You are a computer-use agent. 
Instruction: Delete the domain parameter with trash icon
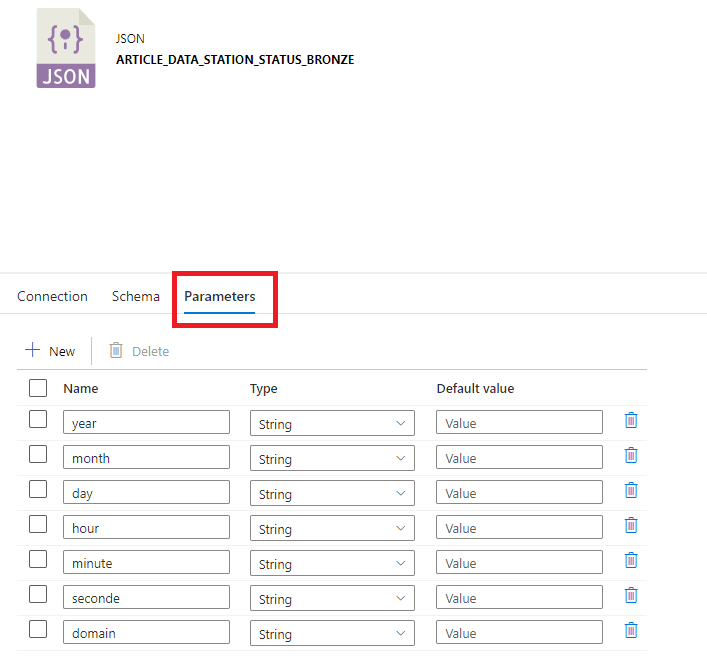tap(631, 631)
